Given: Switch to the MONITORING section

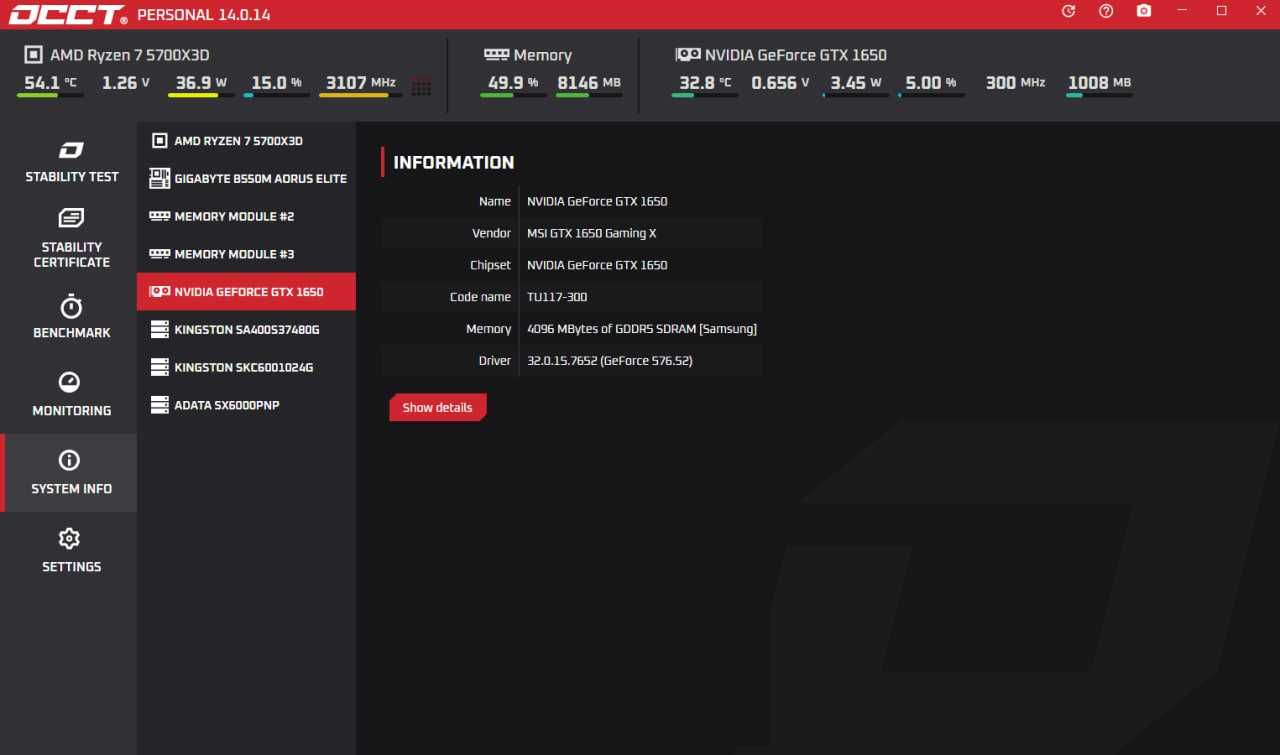Looking at the screenshot, I should tap(71, 411).
